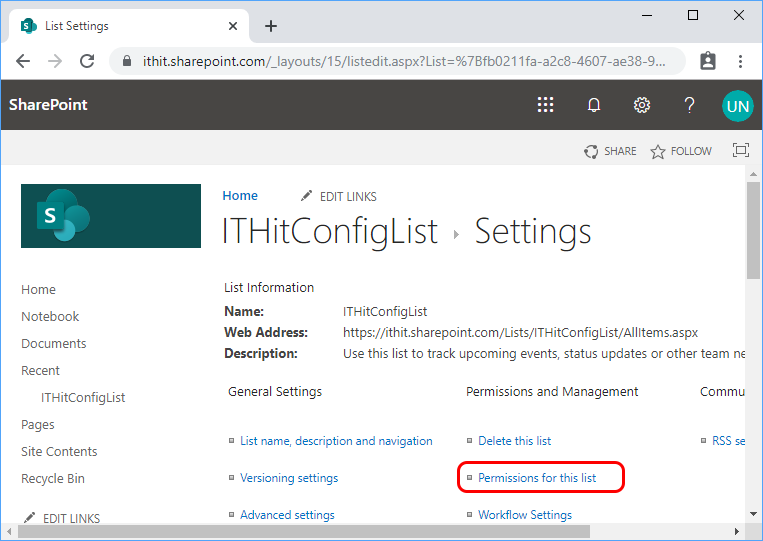Open Documents in the left sidebar
The width and height of the screenshot is (763, 541).
point(54,343)
